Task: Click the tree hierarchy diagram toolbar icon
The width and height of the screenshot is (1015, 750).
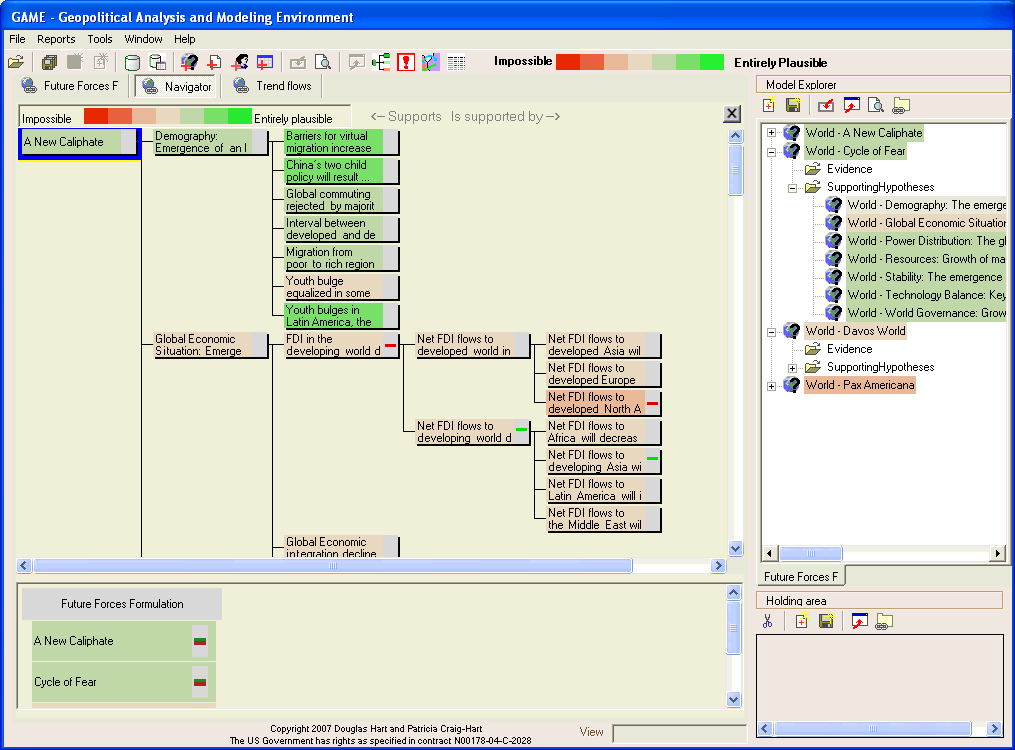Action: tap(381, 62)
